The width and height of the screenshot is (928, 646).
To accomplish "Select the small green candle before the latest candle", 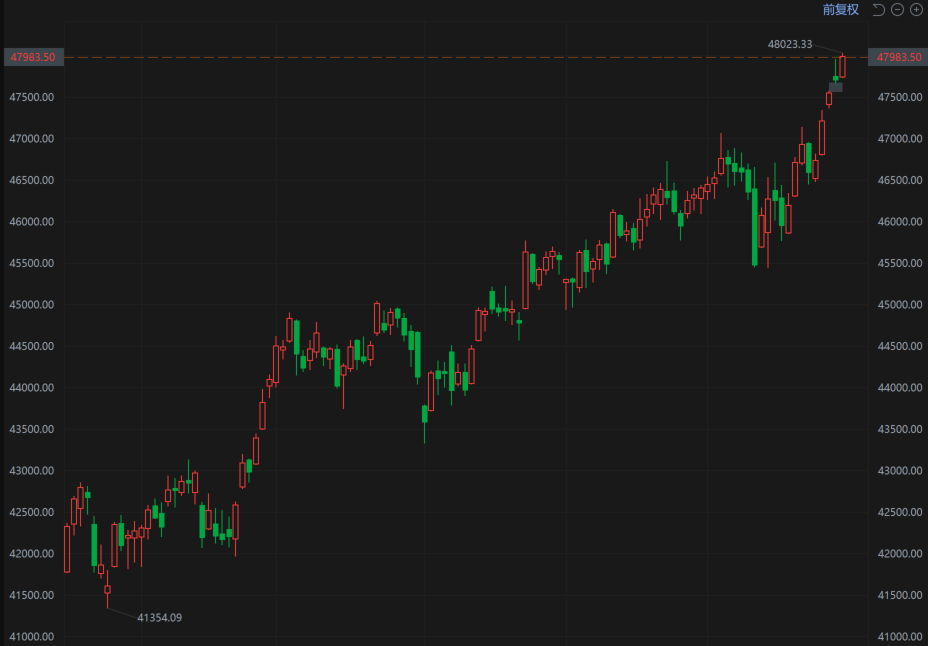I will coord(836,77).
